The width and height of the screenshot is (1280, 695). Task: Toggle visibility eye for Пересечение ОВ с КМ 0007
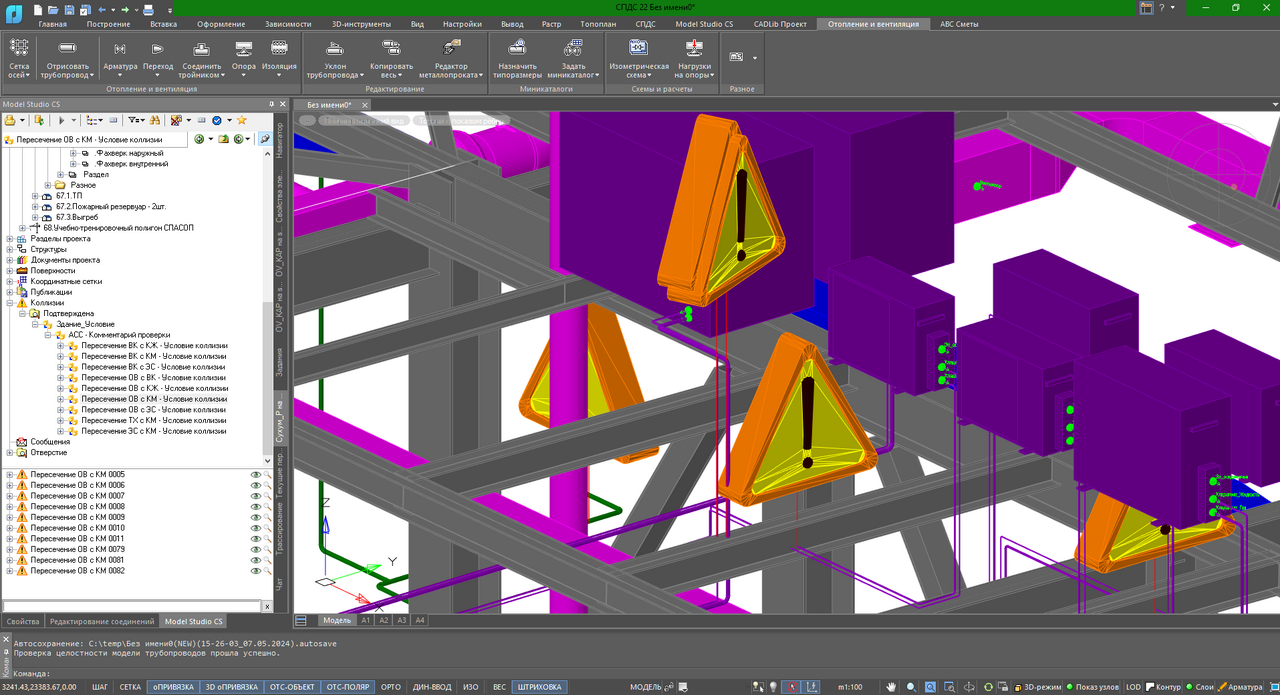tap(256, 496)
